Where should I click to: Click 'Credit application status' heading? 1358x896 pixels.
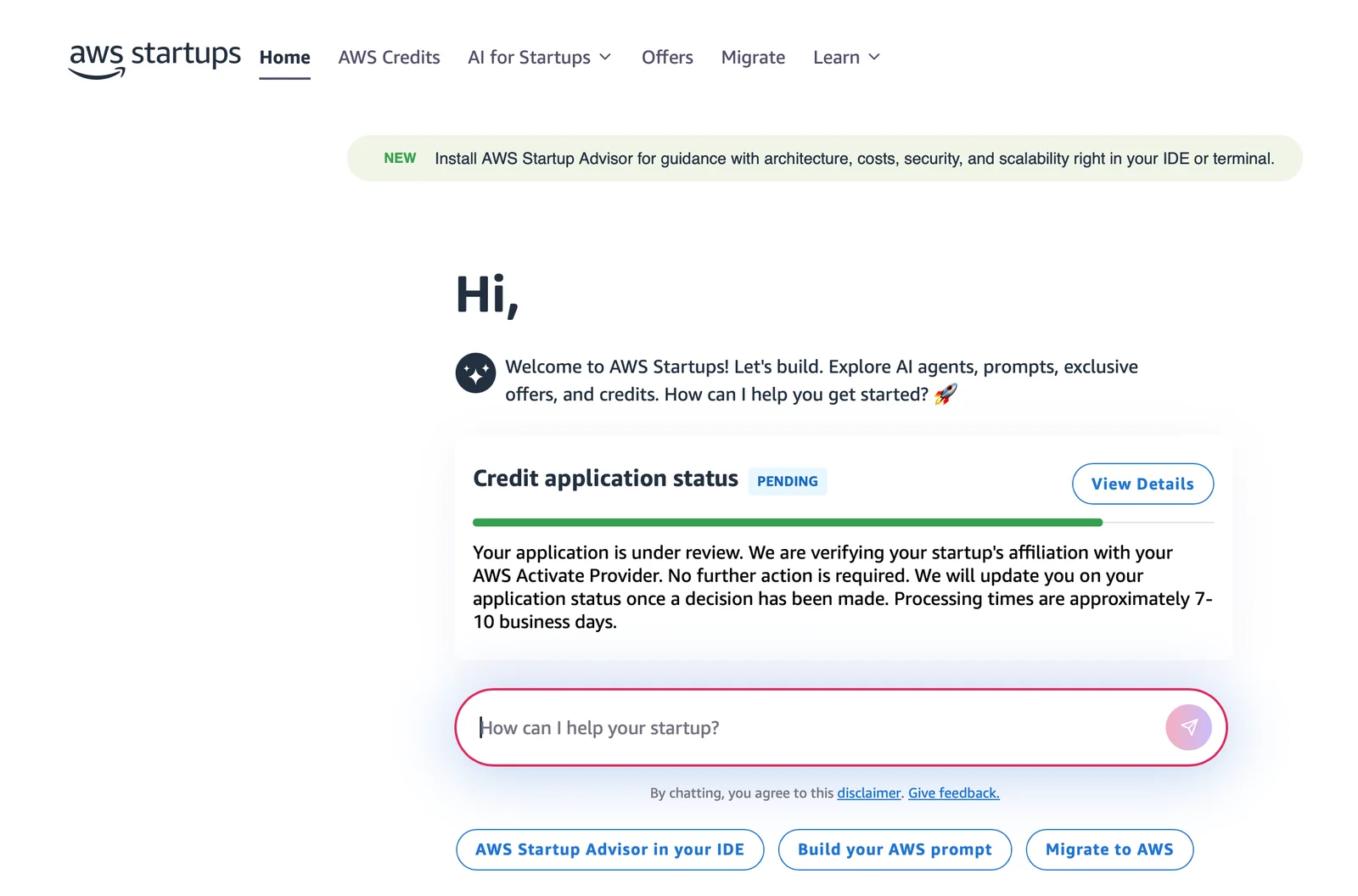[x=605, y=479]
